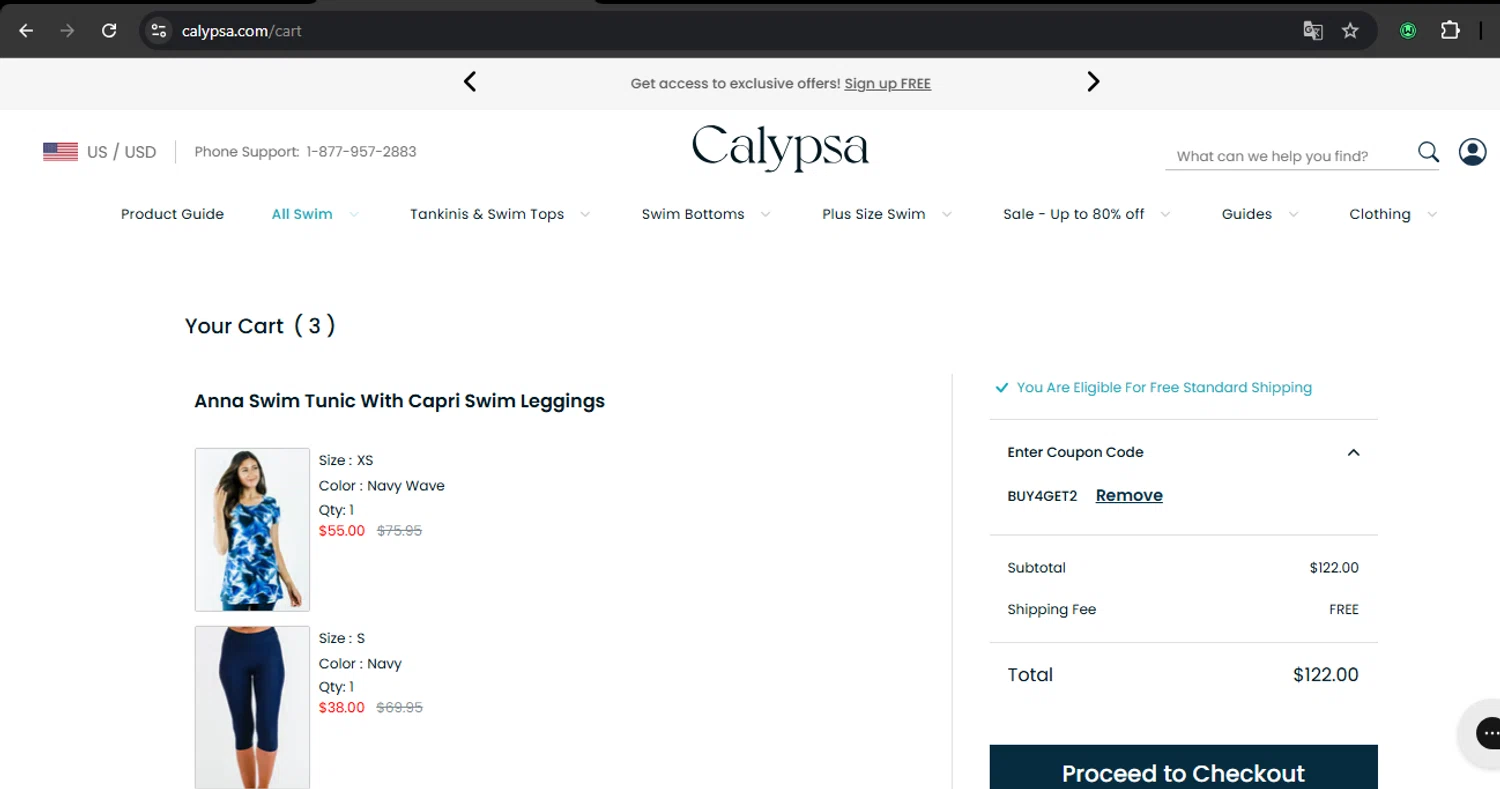The width and height of the screenshot is (1500, 789).
Task: Show next announcement with right arrow
Action: click(1093, 82)
